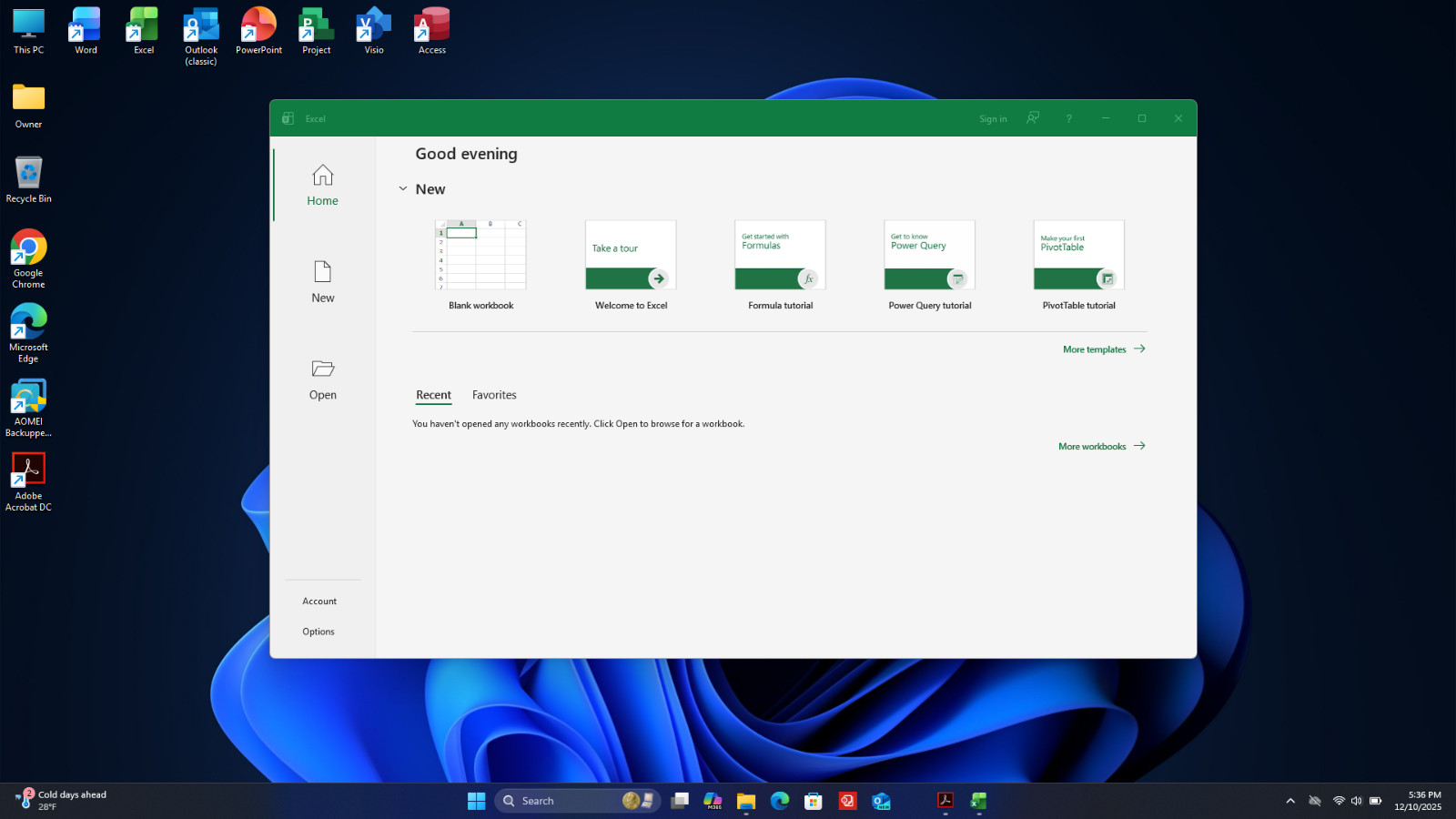This screenshot has height=819, width=1456.
Task: Click Sign in on Excel title bar
Action: click(993, 119)
